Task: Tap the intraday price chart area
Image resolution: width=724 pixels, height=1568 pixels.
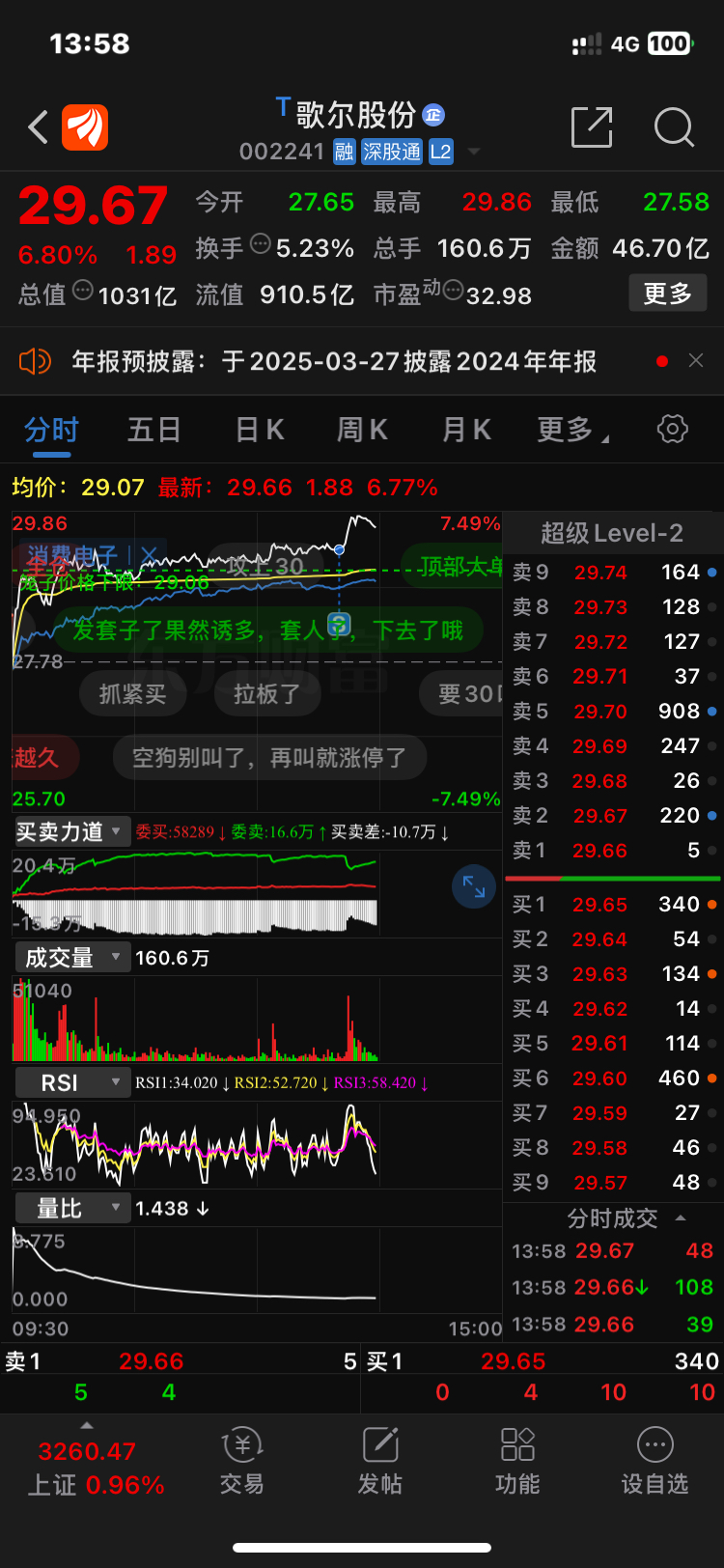Action: (x=257, y=660)
